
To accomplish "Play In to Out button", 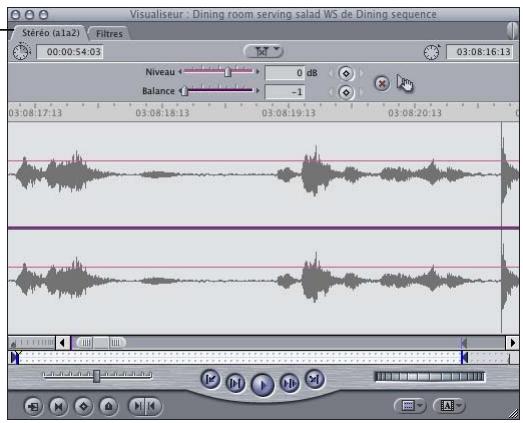I will [x=235, y=383].
